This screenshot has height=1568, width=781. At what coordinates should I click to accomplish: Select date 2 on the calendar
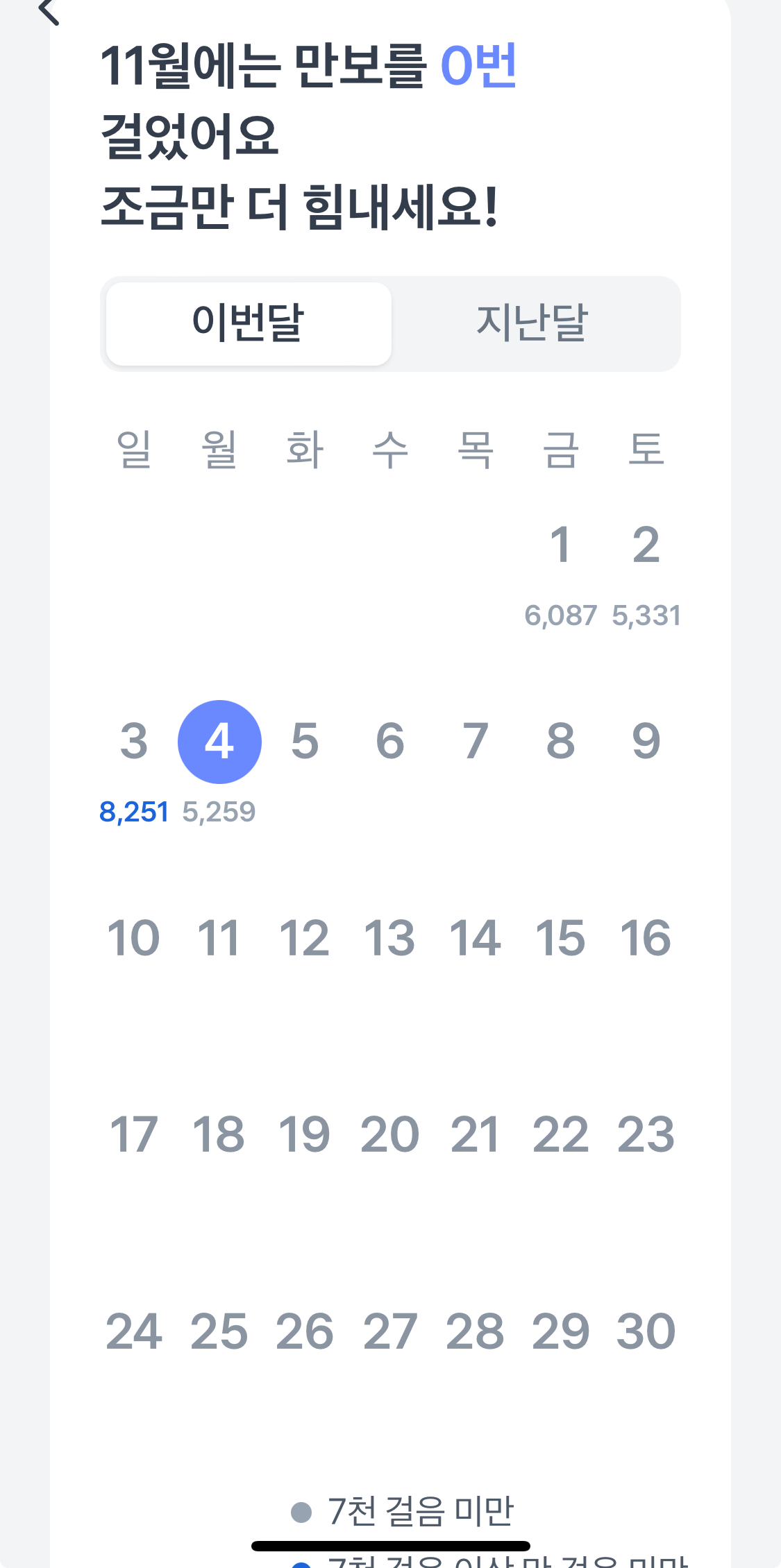(646, 545)
